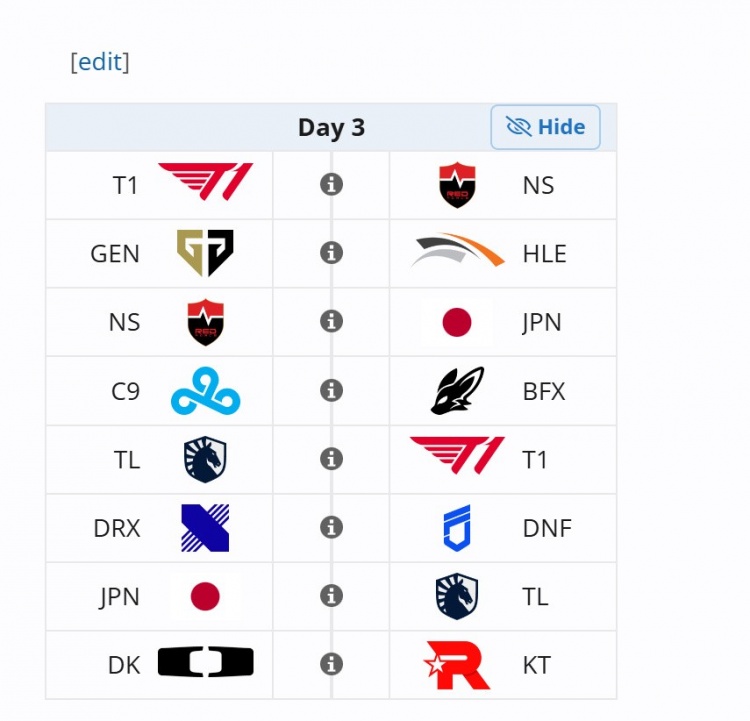The height and width of the screenshot is (721, 750).
Task: Open info icon for DRX vs DNF
Action: [331, 527]
